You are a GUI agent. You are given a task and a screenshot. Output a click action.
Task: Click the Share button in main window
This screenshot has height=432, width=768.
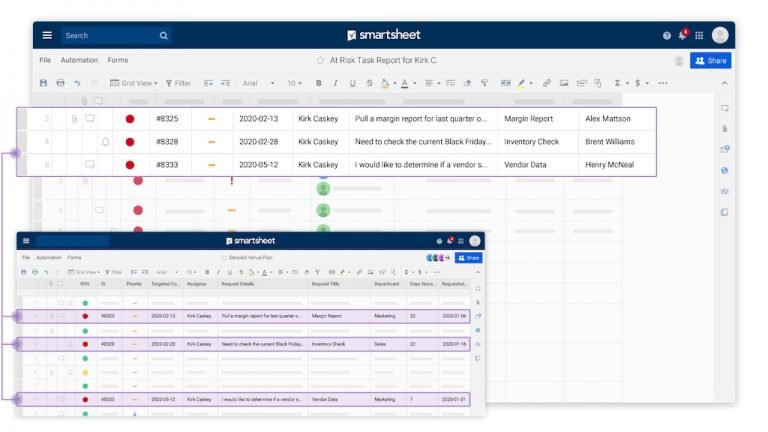click(x=710, y=60)
